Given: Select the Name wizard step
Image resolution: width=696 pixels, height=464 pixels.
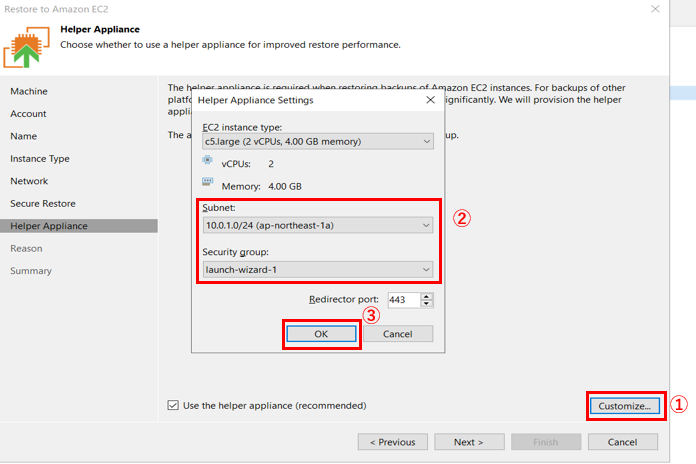Looking at the screenshot, I should point(24,136).
